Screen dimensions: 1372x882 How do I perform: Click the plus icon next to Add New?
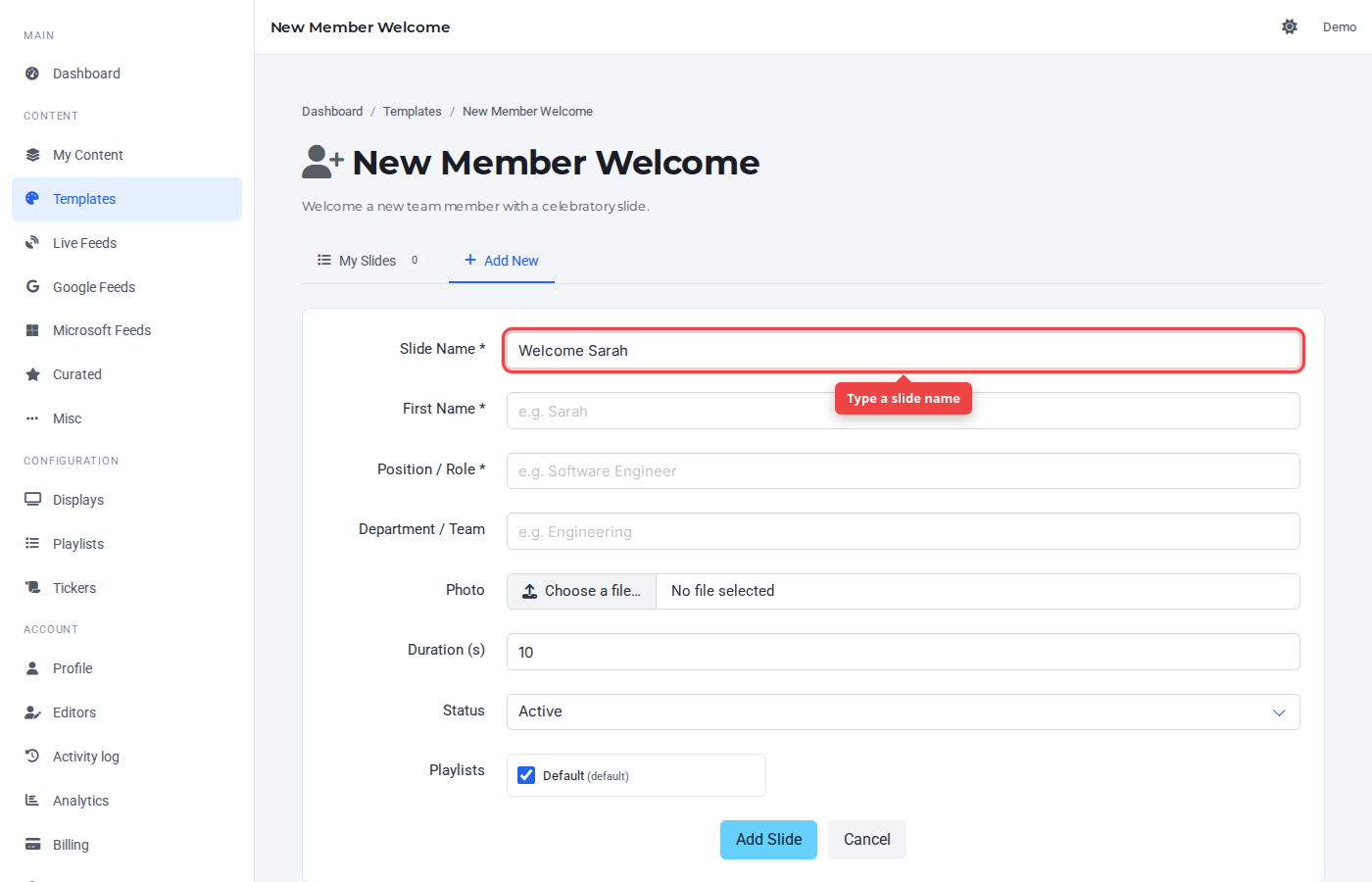tap(470, 260)
